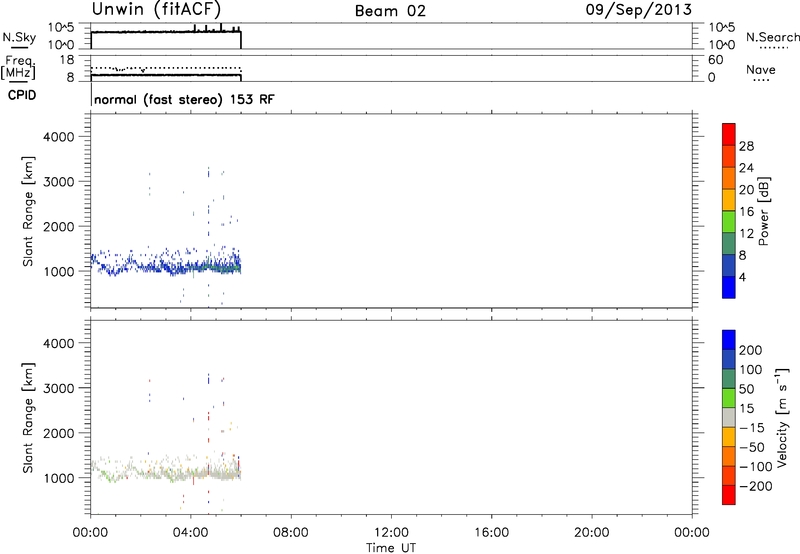Pick the bright blue top Velocity colorbar segment

(729, 340)
